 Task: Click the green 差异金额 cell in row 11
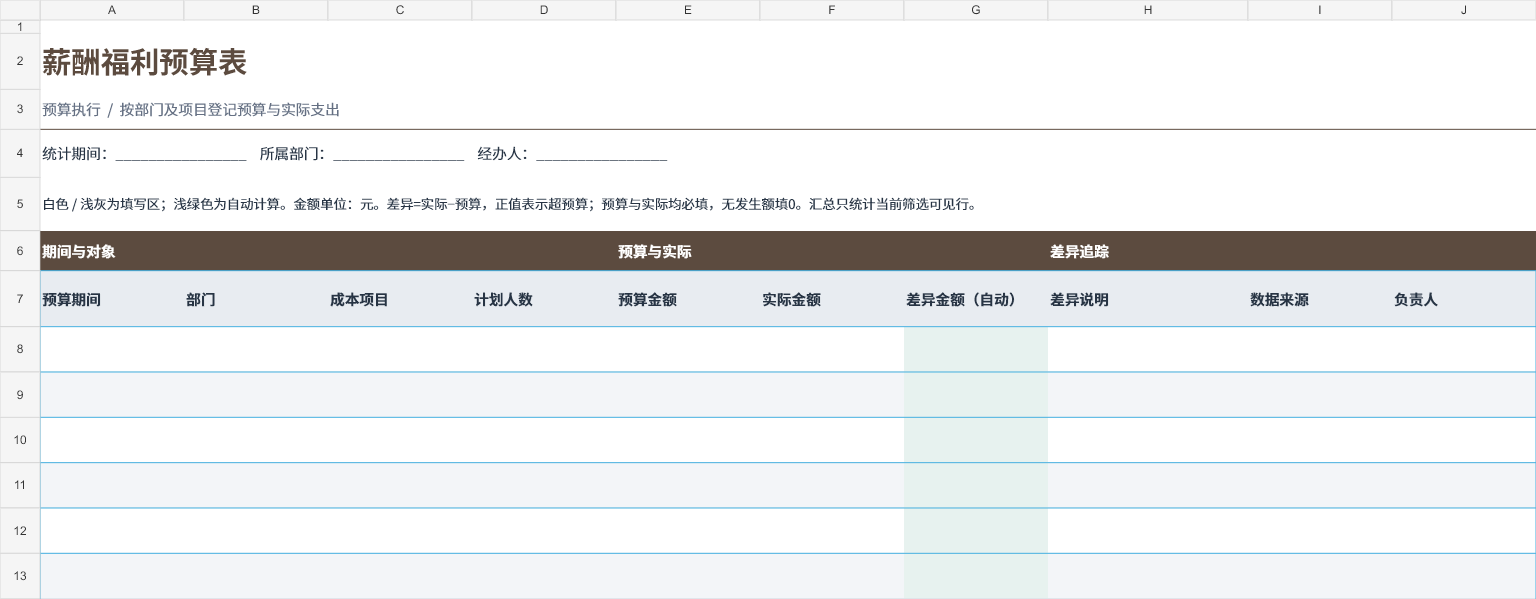click(976, 485)
